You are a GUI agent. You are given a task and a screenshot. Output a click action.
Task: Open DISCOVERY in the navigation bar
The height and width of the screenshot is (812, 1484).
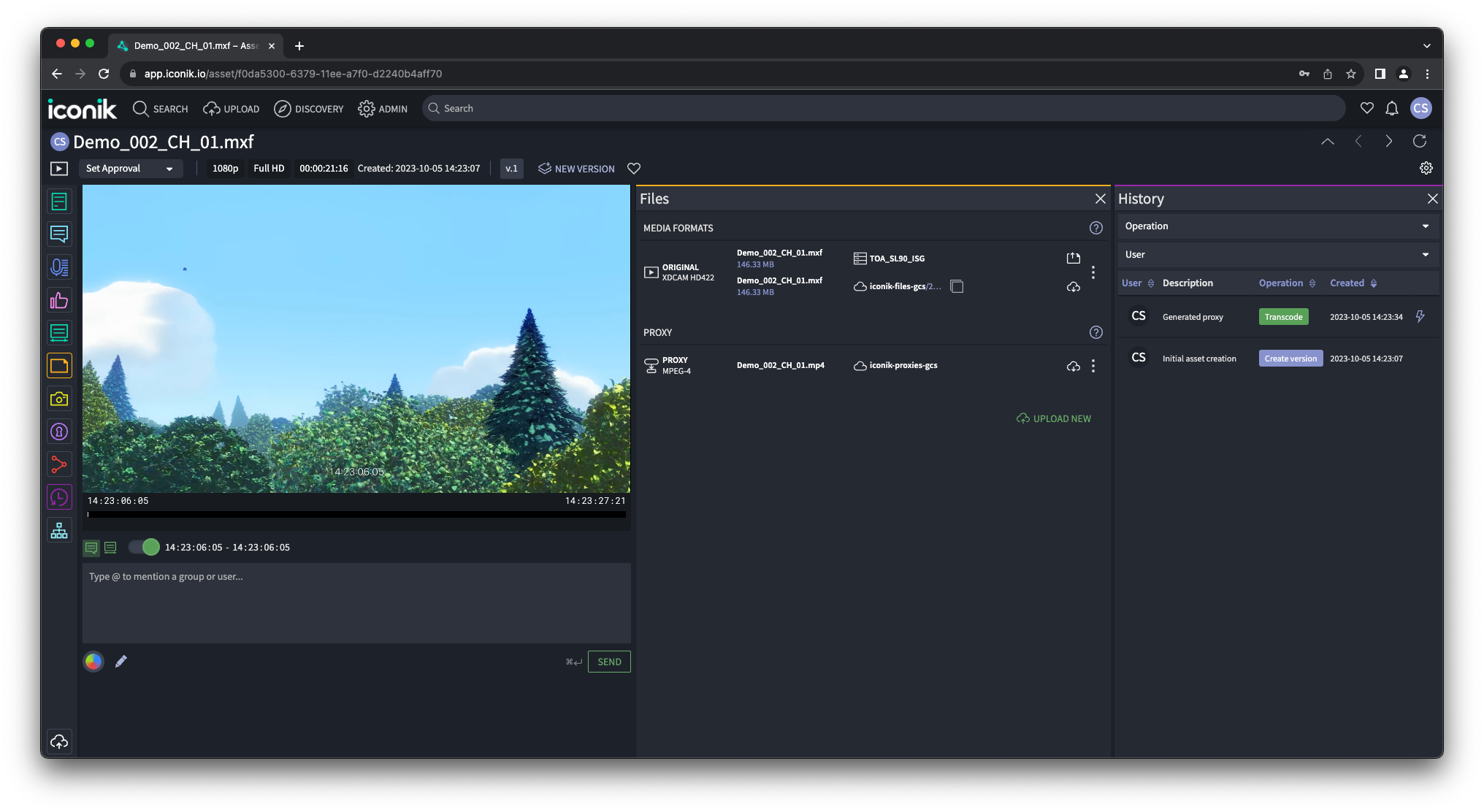308,109
